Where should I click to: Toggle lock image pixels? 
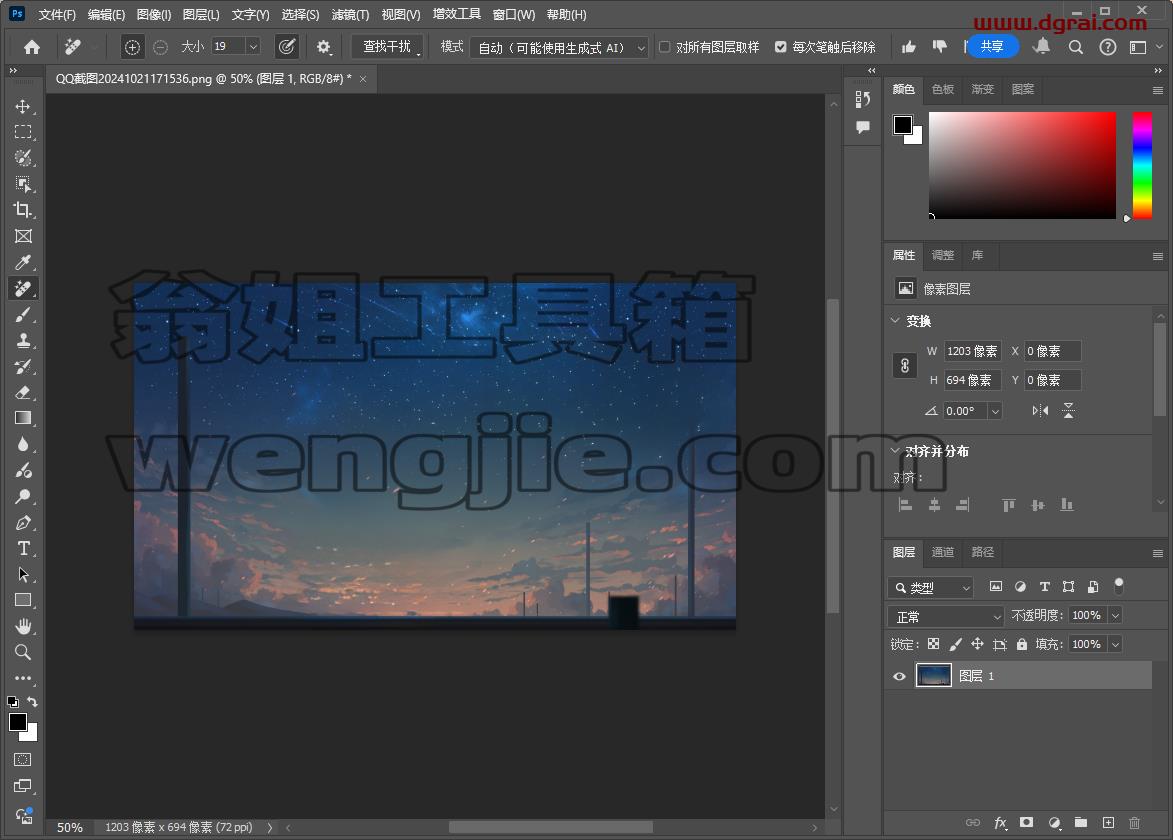pos(955,644)
